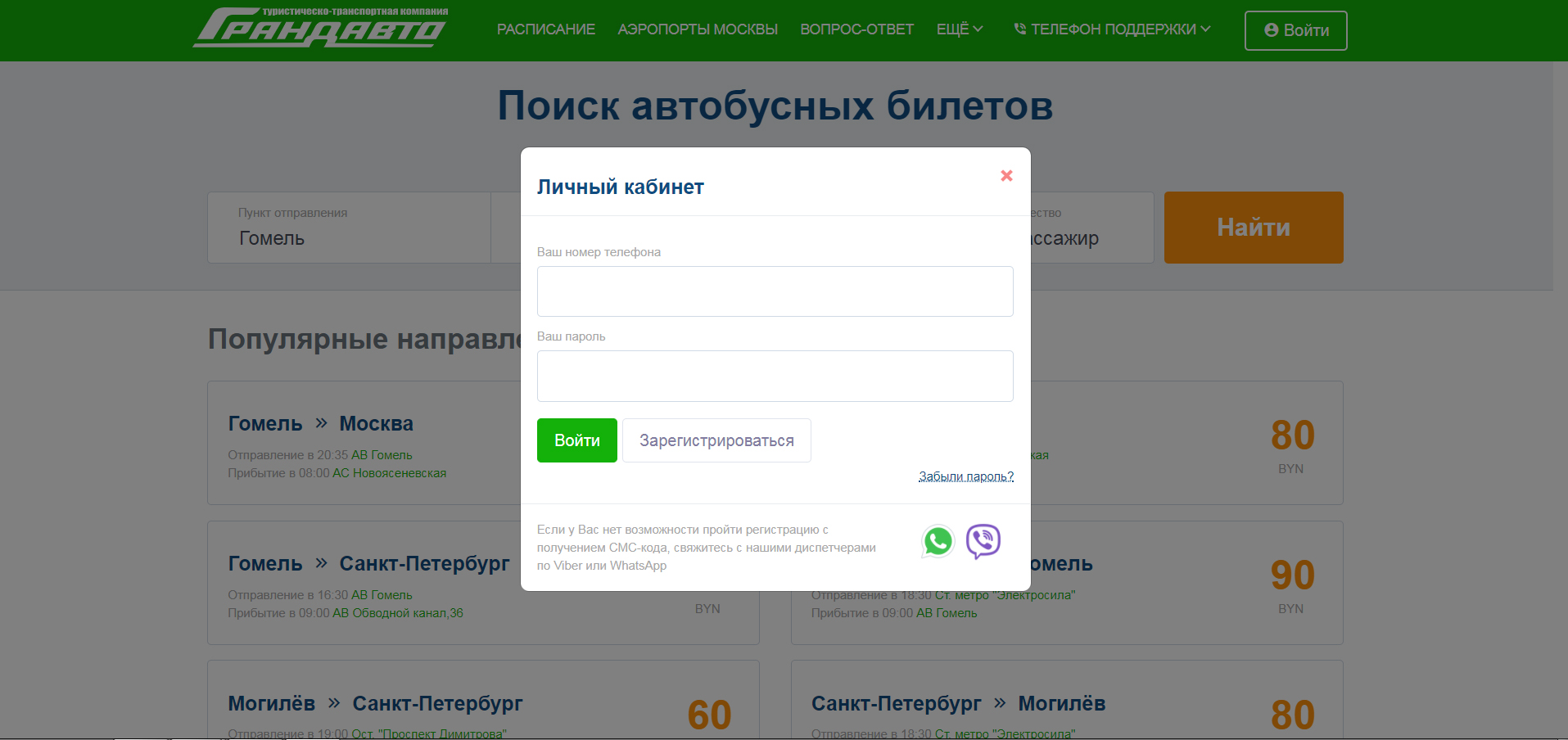Select the Гомель » Санкт-Петербург route
Viewport: 1568px width, 740px height.
click(368, 564)
